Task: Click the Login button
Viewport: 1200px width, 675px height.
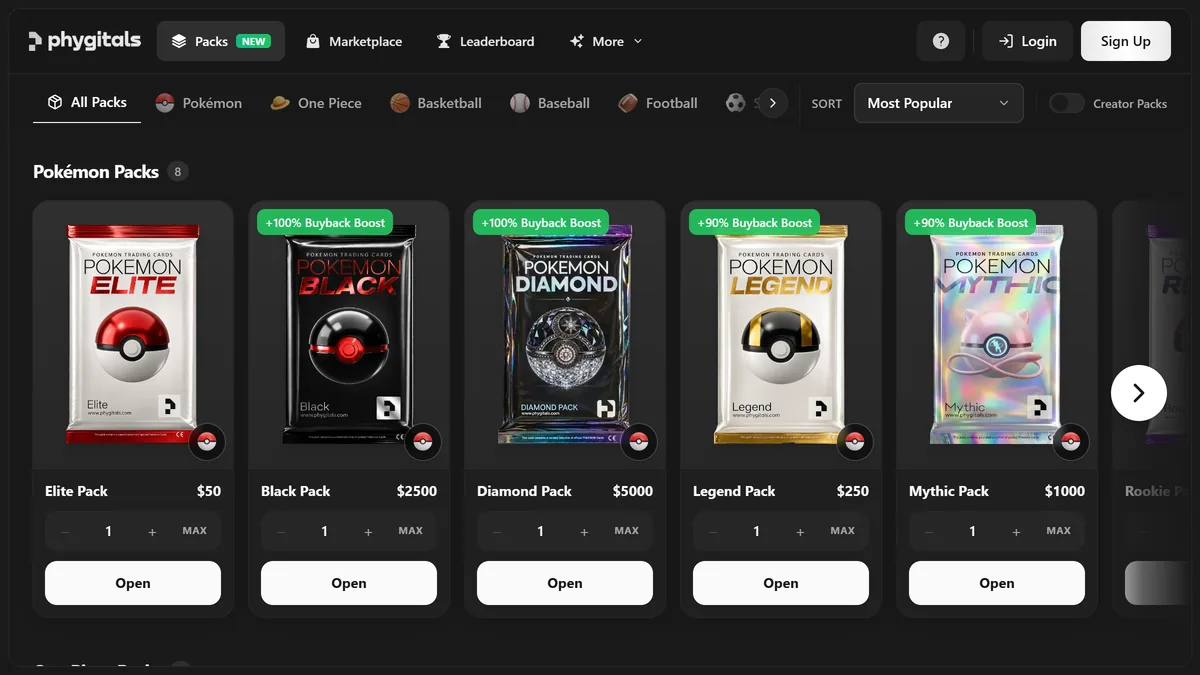Action: (1027, 41)
